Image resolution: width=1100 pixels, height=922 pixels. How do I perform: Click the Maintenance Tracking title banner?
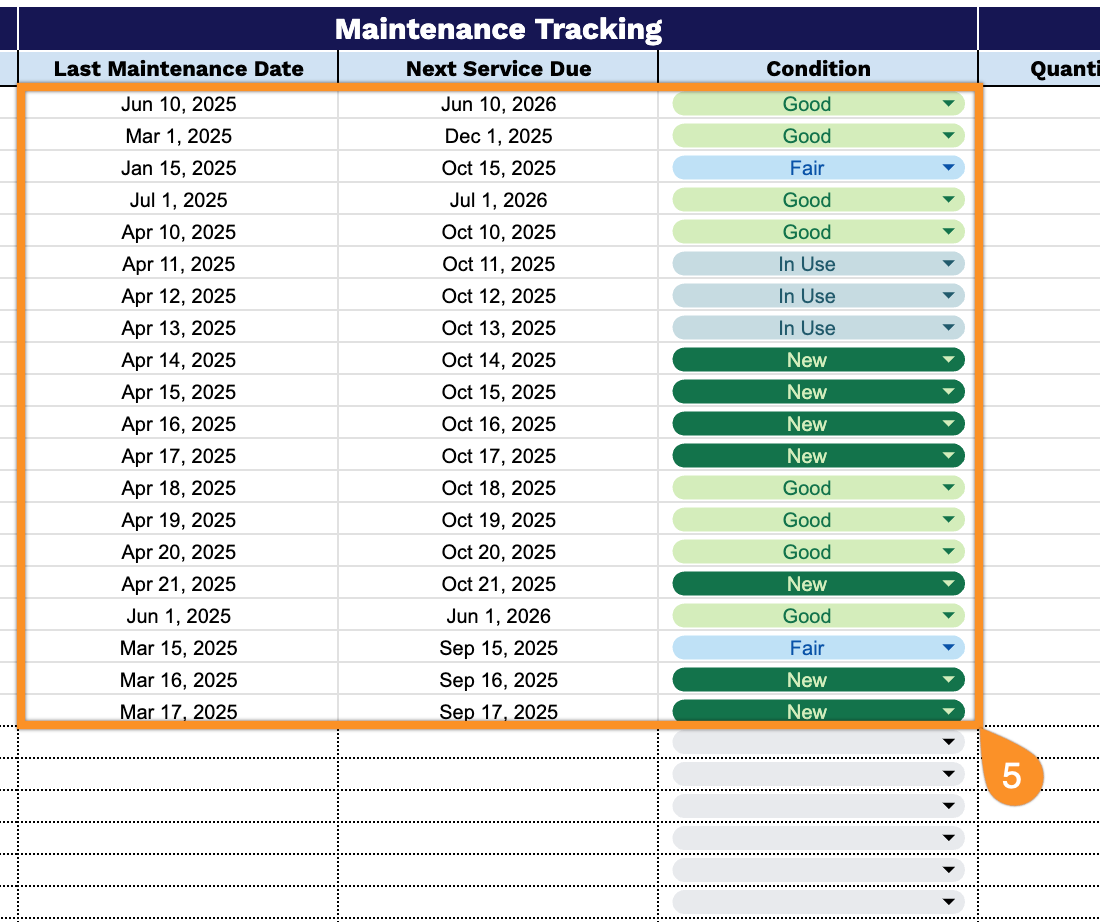tap(500, 29)
